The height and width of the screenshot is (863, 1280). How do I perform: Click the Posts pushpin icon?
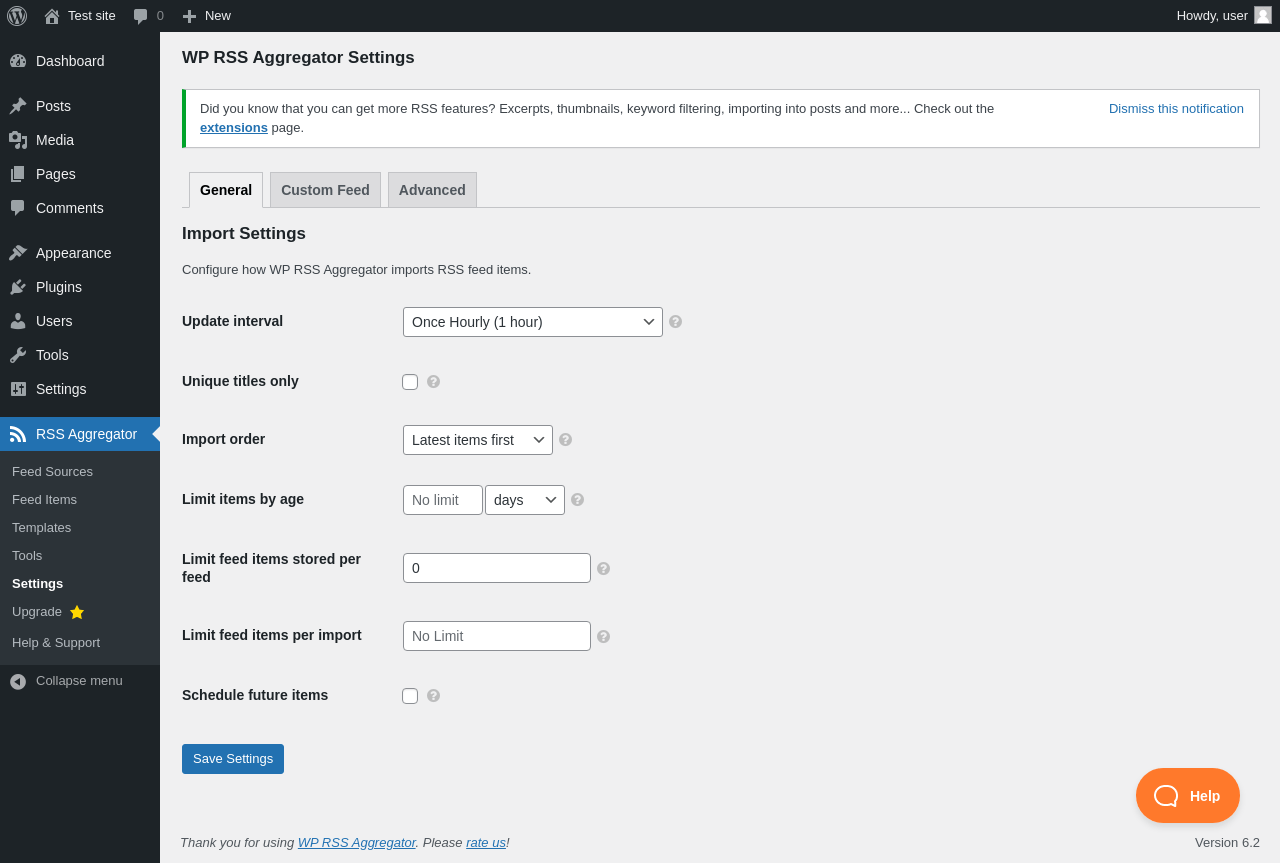pyautogui.click(x=18, y=106)
